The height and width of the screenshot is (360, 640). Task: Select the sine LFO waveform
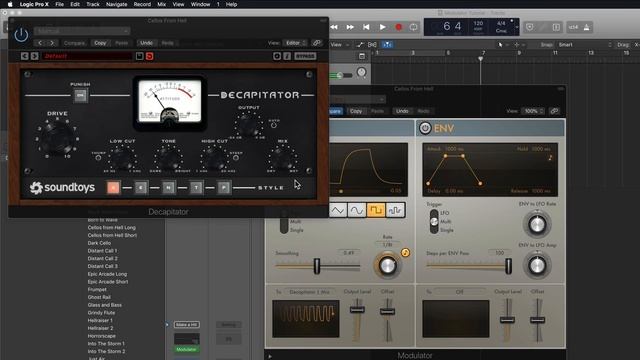pyautogui.click(x=357, y=210)
